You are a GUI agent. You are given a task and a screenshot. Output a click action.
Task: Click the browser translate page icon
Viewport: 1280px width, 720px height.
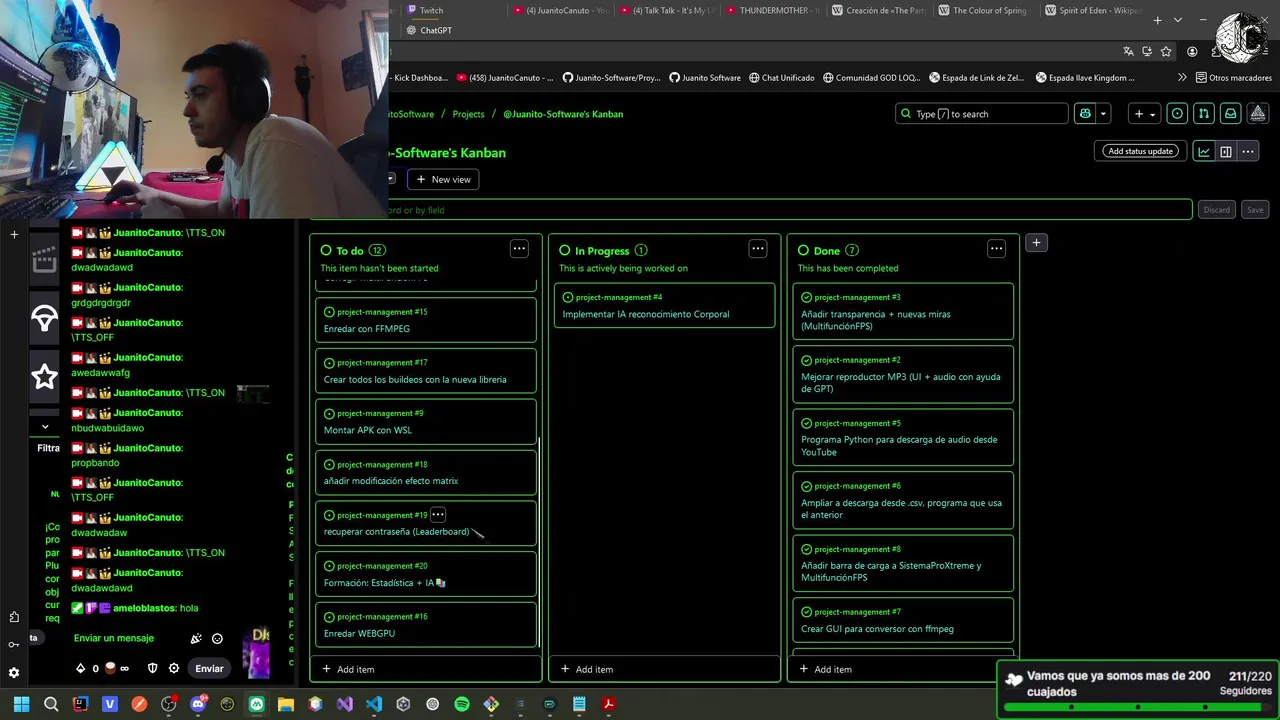(x=1129, y=51)
